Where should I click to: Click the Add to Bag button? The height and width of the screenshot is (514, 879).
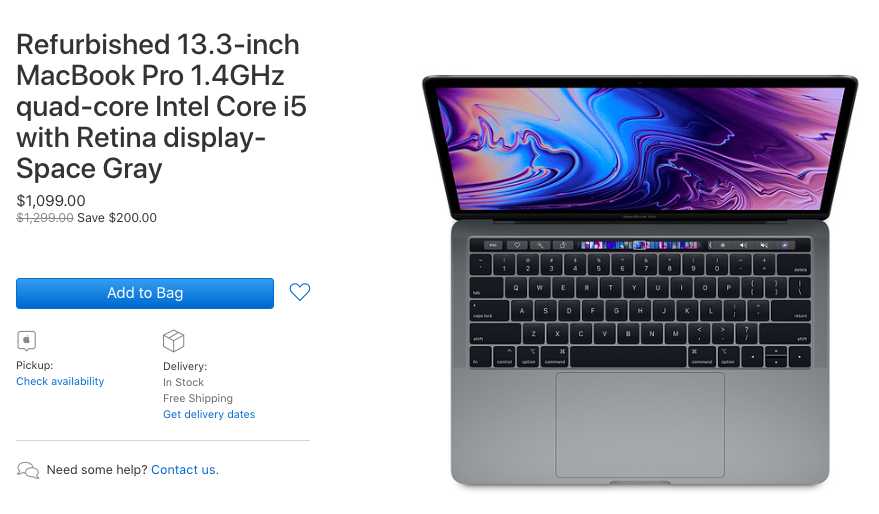coord(145,293)
